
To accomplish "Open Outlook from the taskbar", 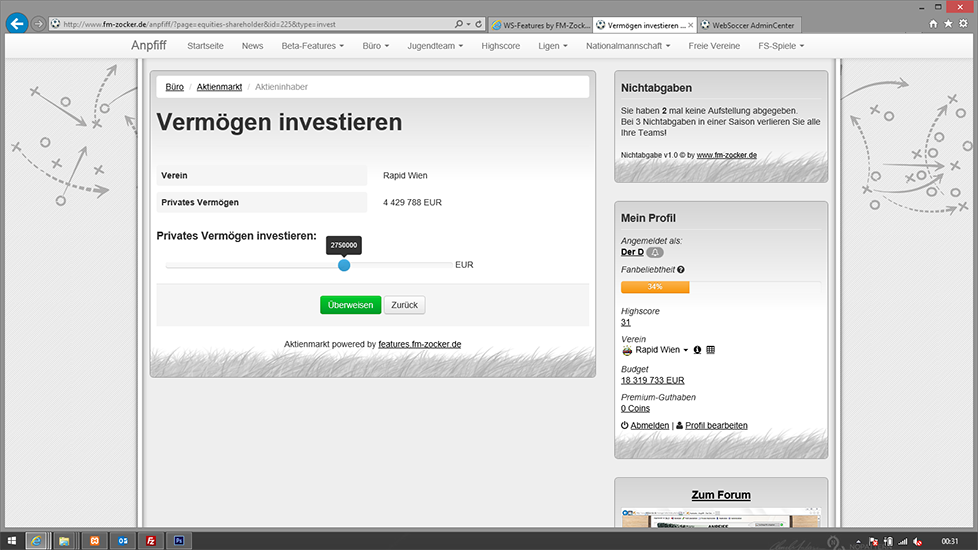I will point(123,540).
